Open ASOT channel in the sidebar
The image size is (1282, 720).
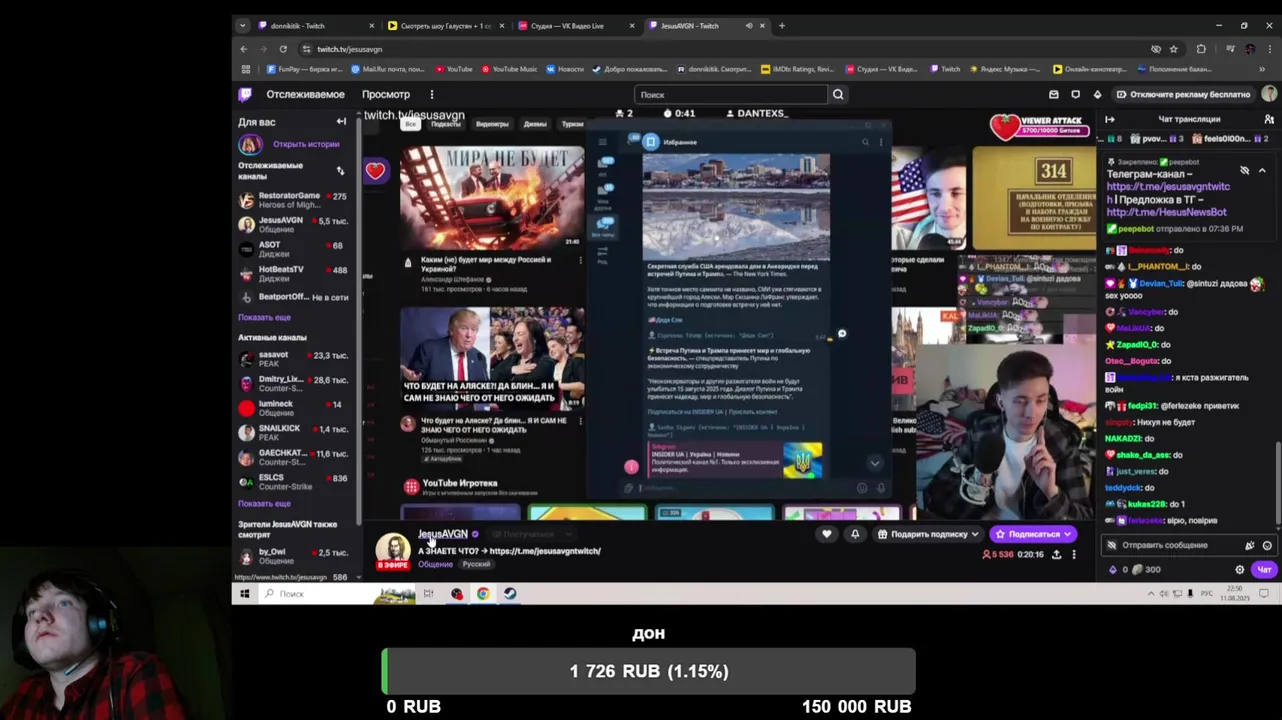point(293,249)
